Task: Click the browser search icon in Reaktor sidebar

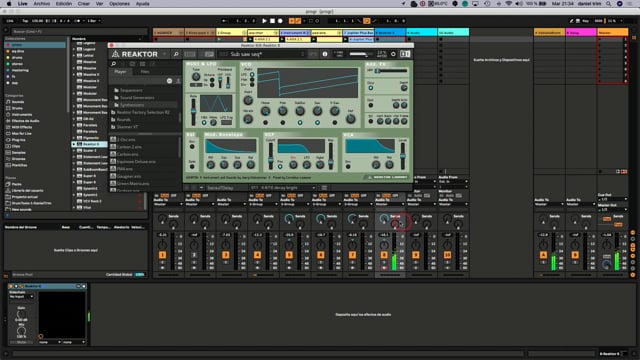Action: (113, 64)
